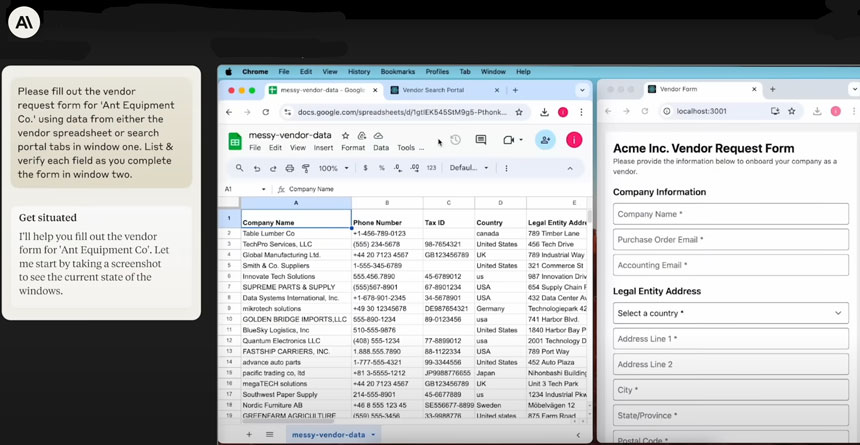Click the site info icon beside localhost:3001

point(666,111)
